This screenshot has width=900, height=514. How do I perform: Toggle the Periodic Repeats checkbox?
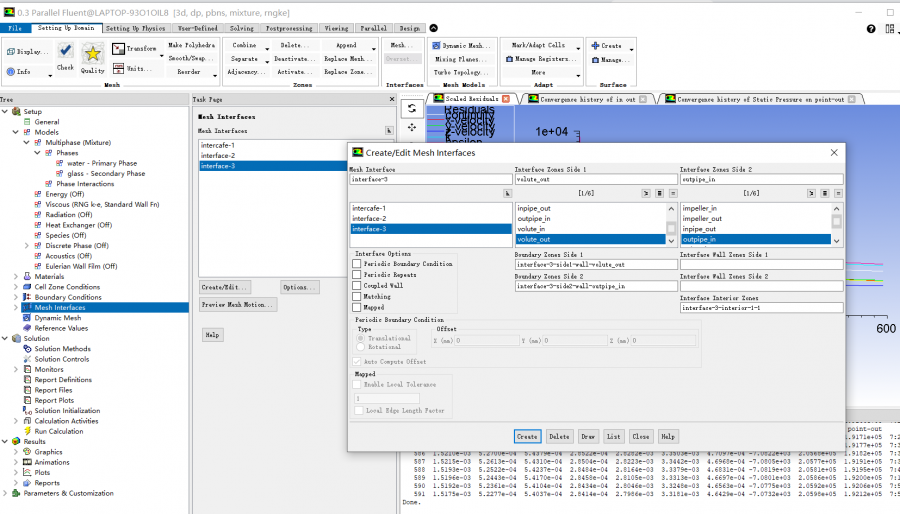[357, 275]
